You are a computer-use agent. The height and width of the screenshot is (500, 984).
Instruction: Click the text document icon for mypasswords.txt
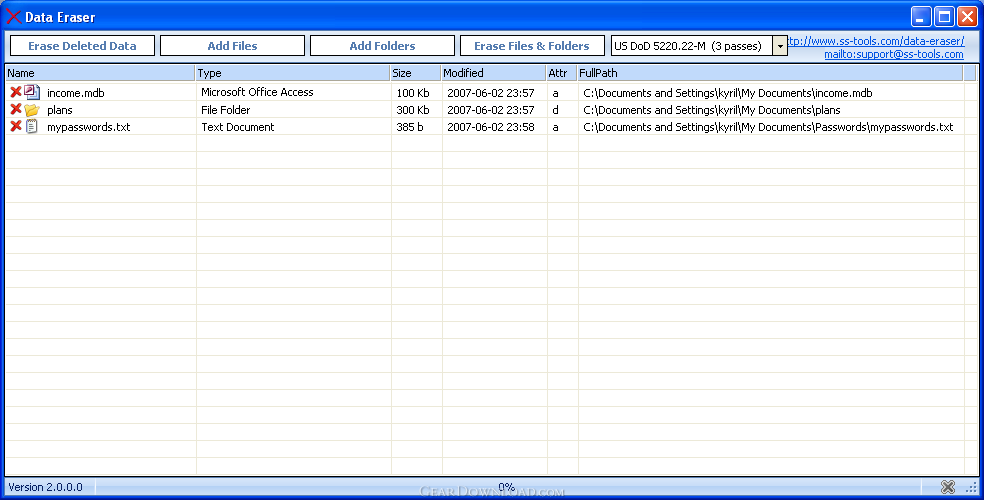[31, 126]
